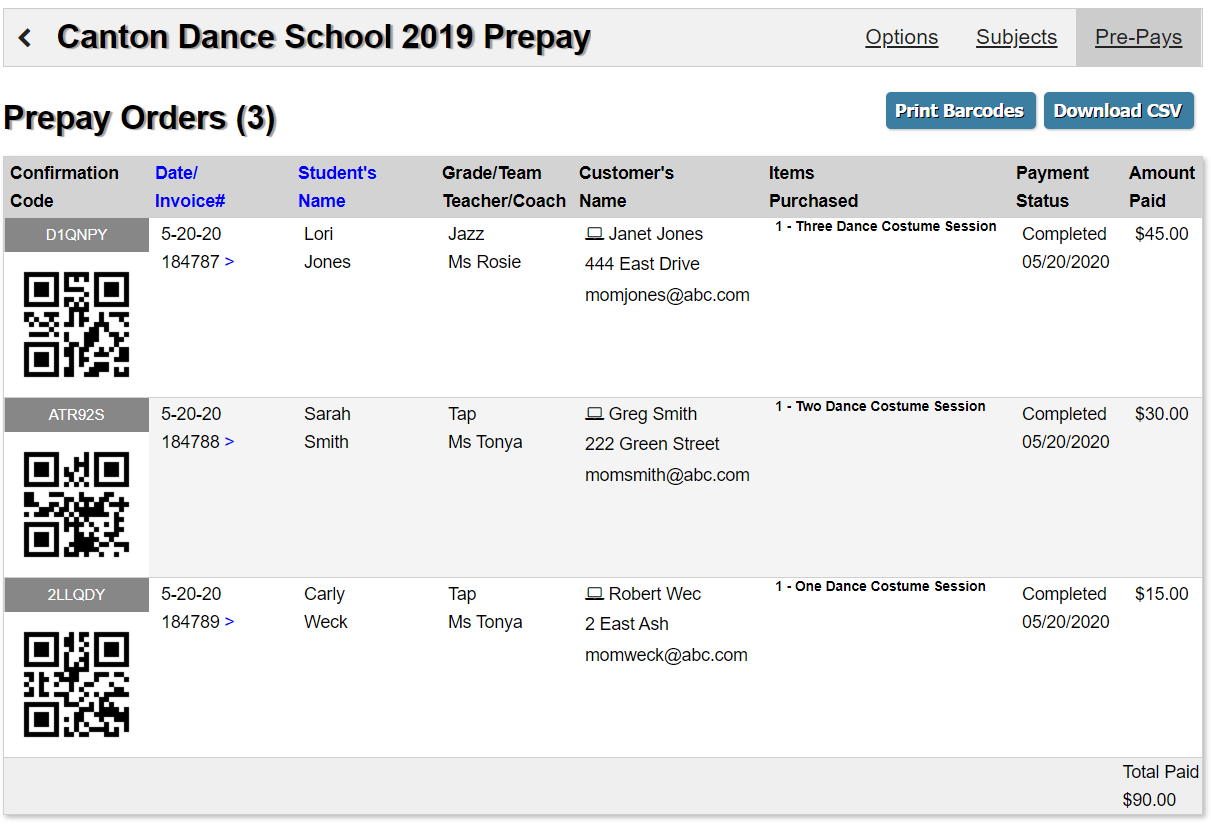Image resolution: width=1211 pixels, height=825 pixels.
Task: Click confirmation code D1QNPY label
Action: point(76,235)
